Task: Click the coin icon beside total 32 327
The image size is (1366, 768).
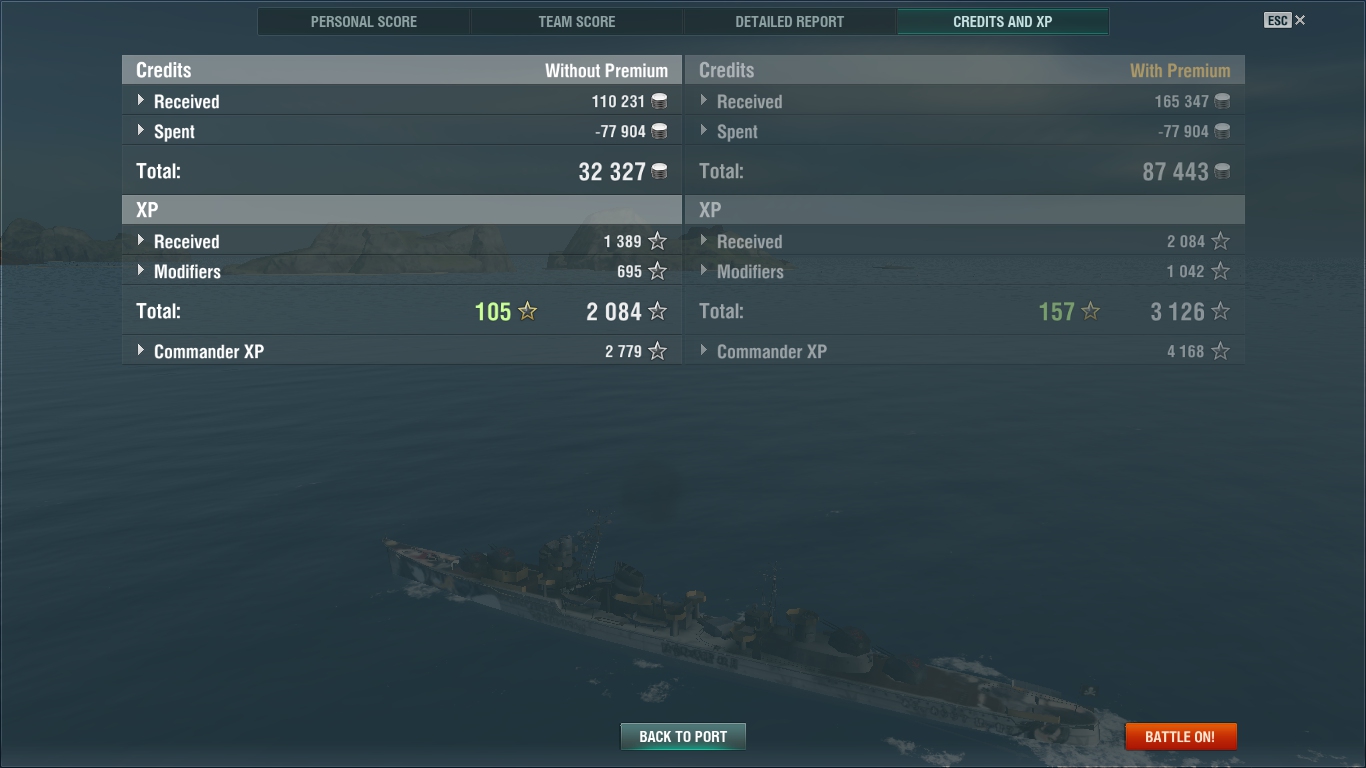Action: (659, 171)
